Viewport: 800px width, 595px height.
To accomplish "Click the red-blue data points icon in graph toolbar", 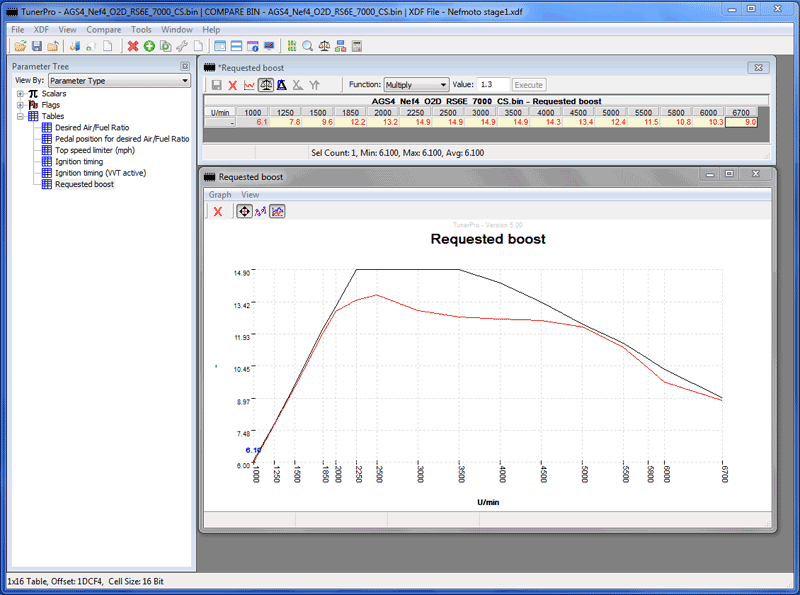I will click(x=261, y=211).
